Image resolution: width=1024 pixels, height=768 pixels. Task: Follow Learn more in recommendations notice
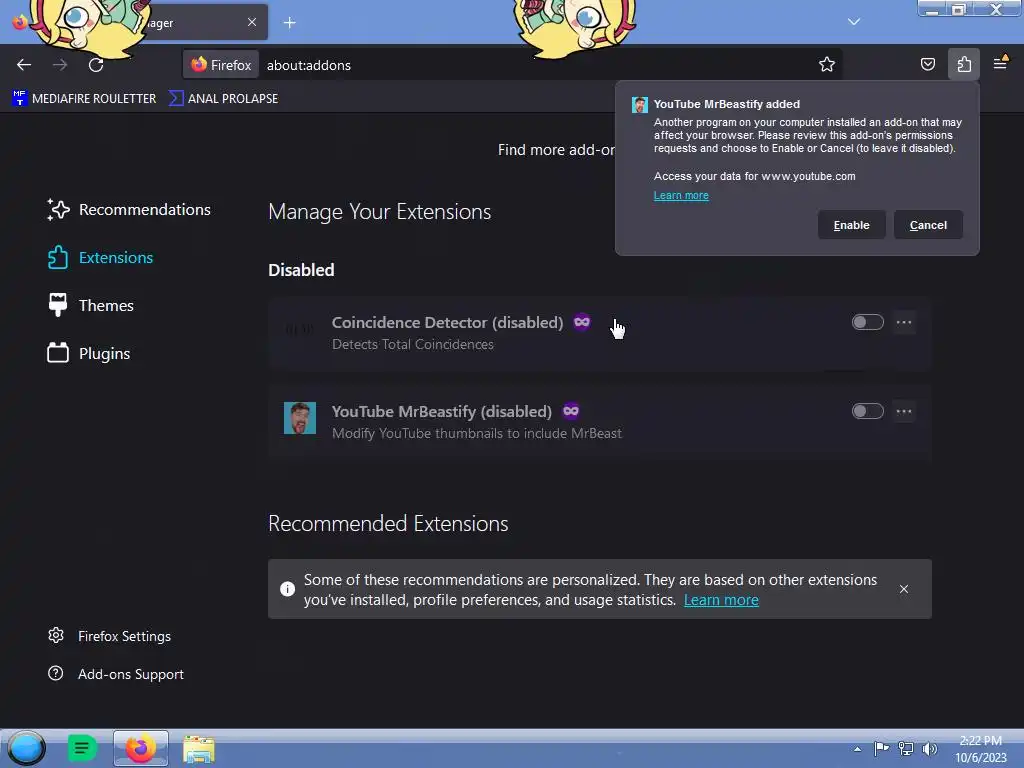pos(721,600)
